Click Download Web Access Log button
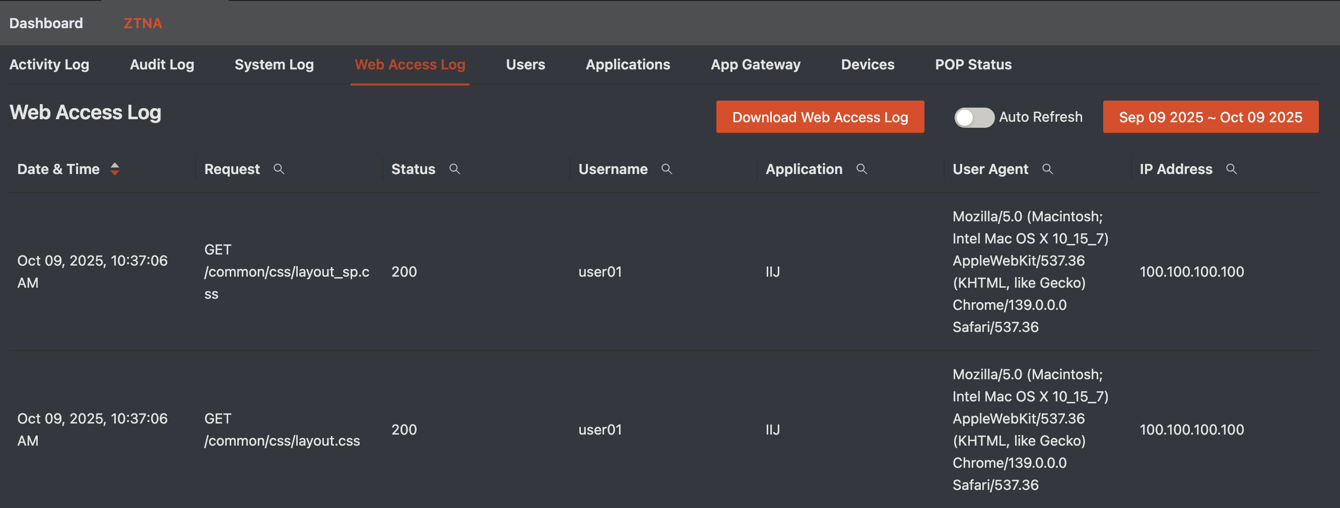The width and height of the screenshot is (1340, 508). pos(820,117)
